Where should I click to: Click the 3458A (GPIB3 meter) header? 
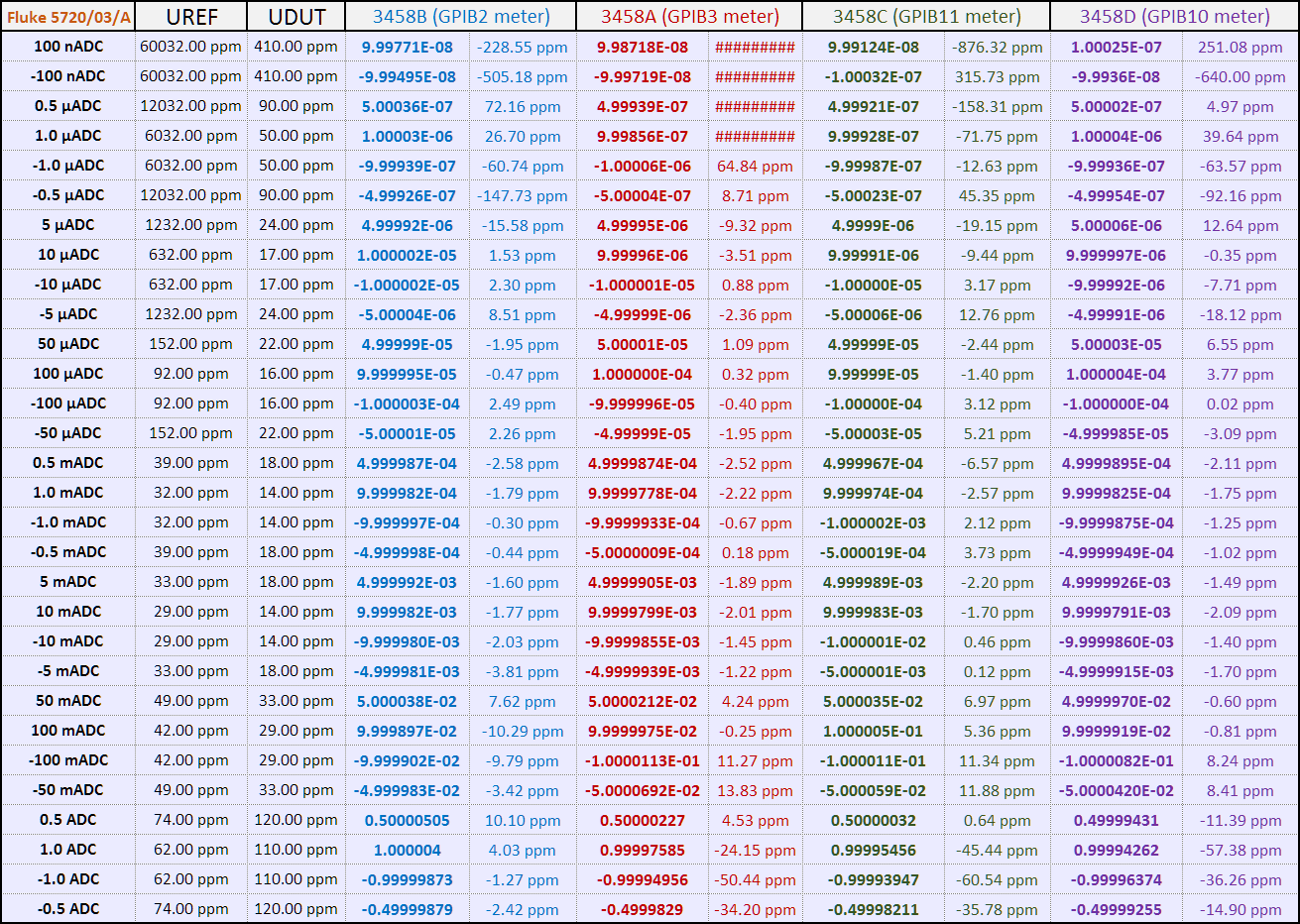coord(689,17)
